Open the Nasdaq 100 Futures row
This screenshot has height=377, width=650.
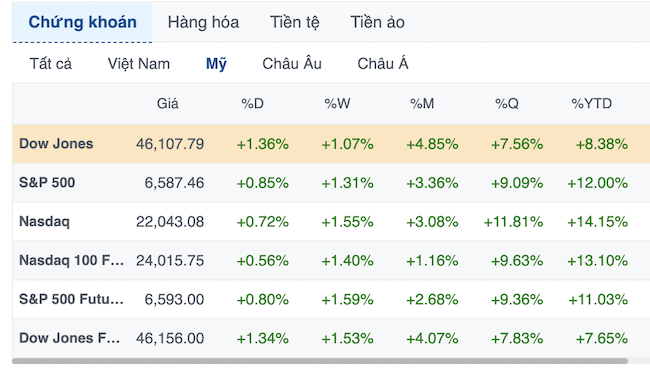[x=331, y=260]
